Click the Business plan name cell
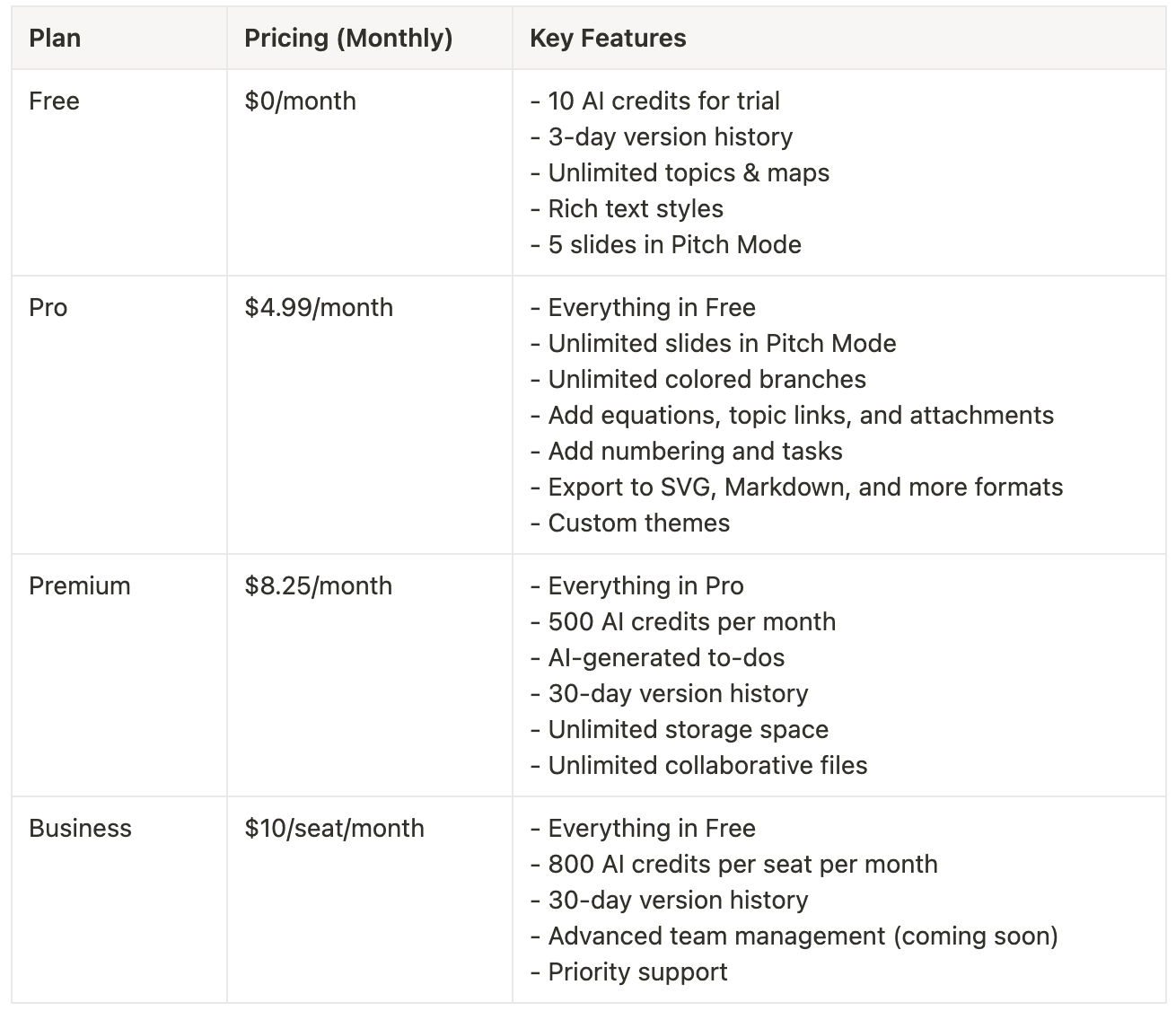Screen dimensions: 1176x1011 (118, 900)
